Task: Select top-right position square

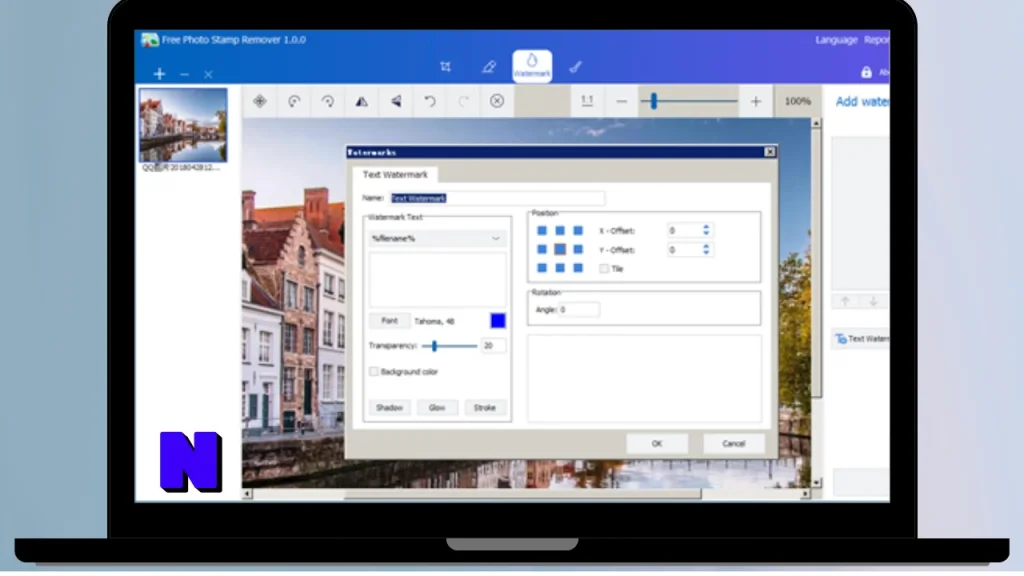Action: (x=578, y=231)
